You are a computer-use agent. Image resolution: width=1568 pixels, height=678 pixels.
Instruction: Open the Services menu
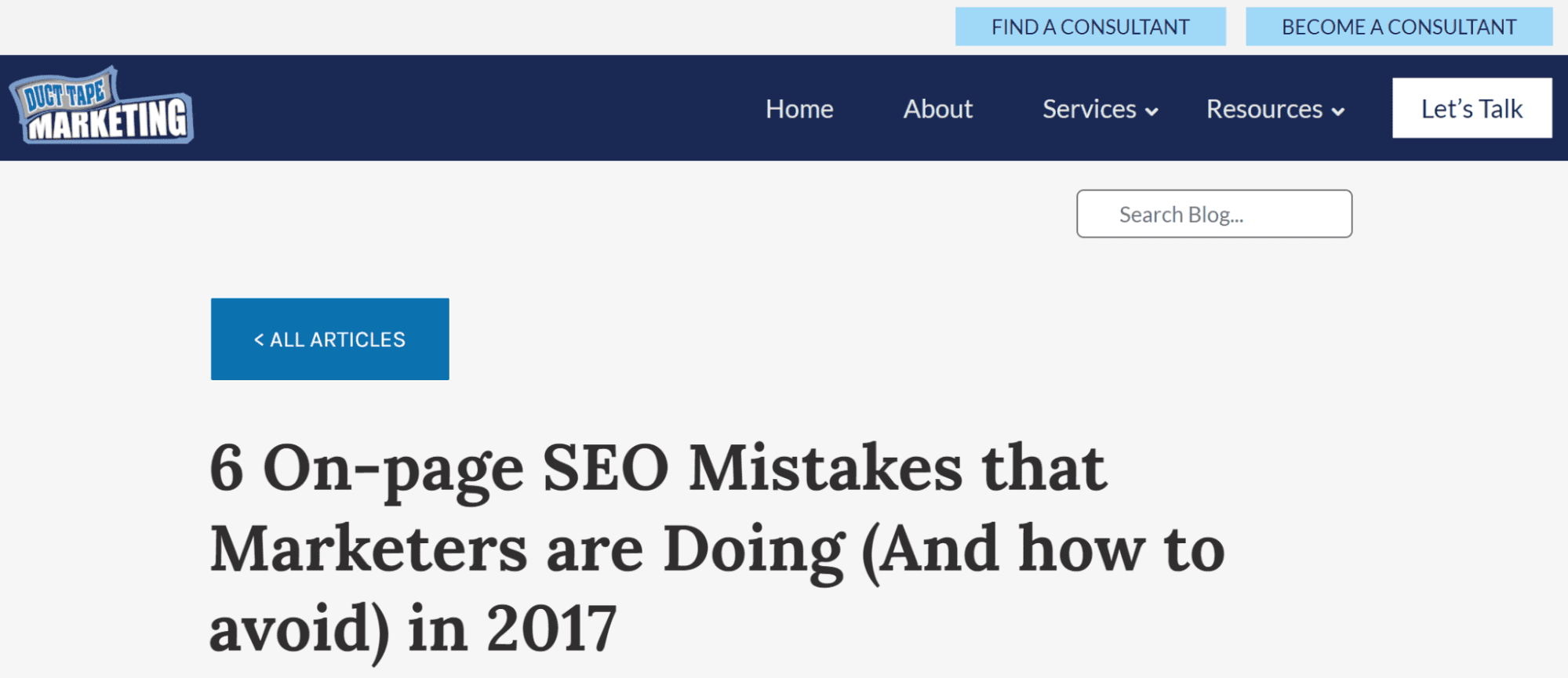click(x=1101, y=109)
